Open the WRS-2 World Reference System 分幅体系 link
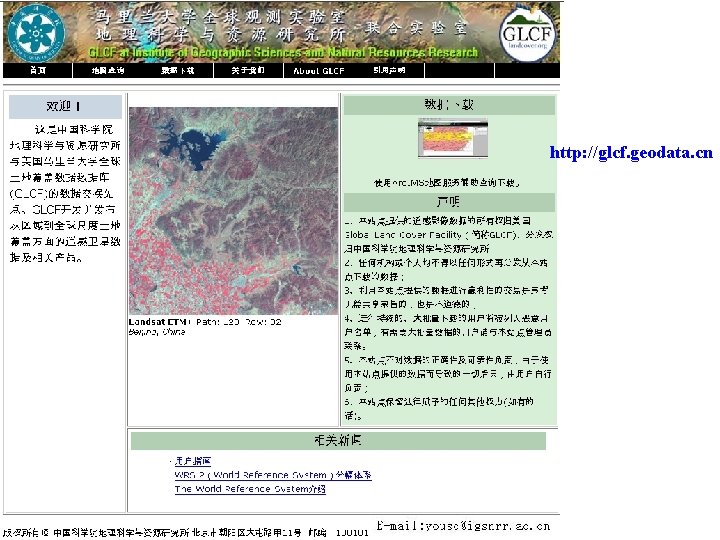The image size is (720, 540). click(x=273, y=475)
